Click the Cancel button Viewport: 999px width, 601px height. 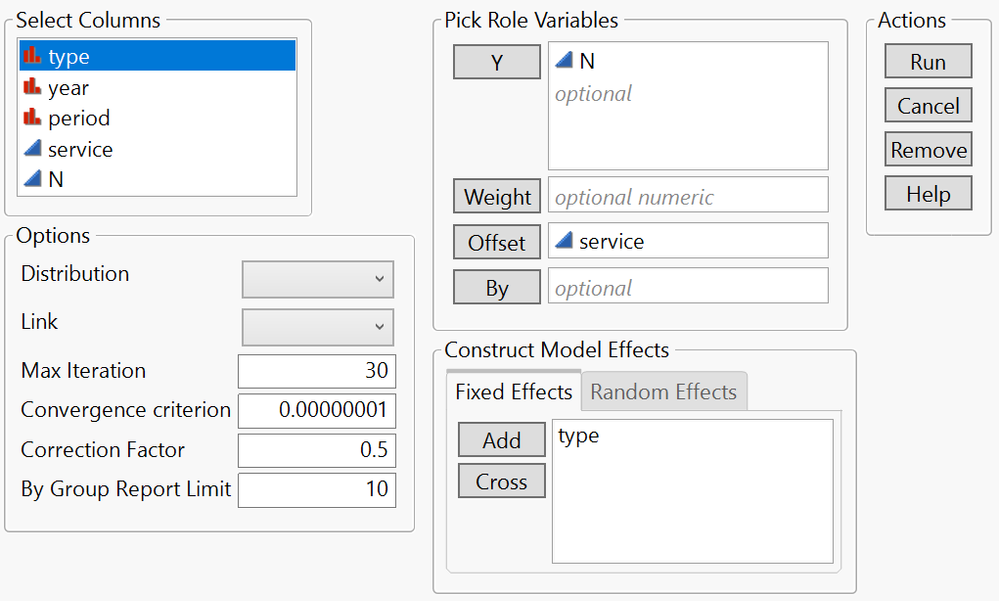tap(928, 106)
